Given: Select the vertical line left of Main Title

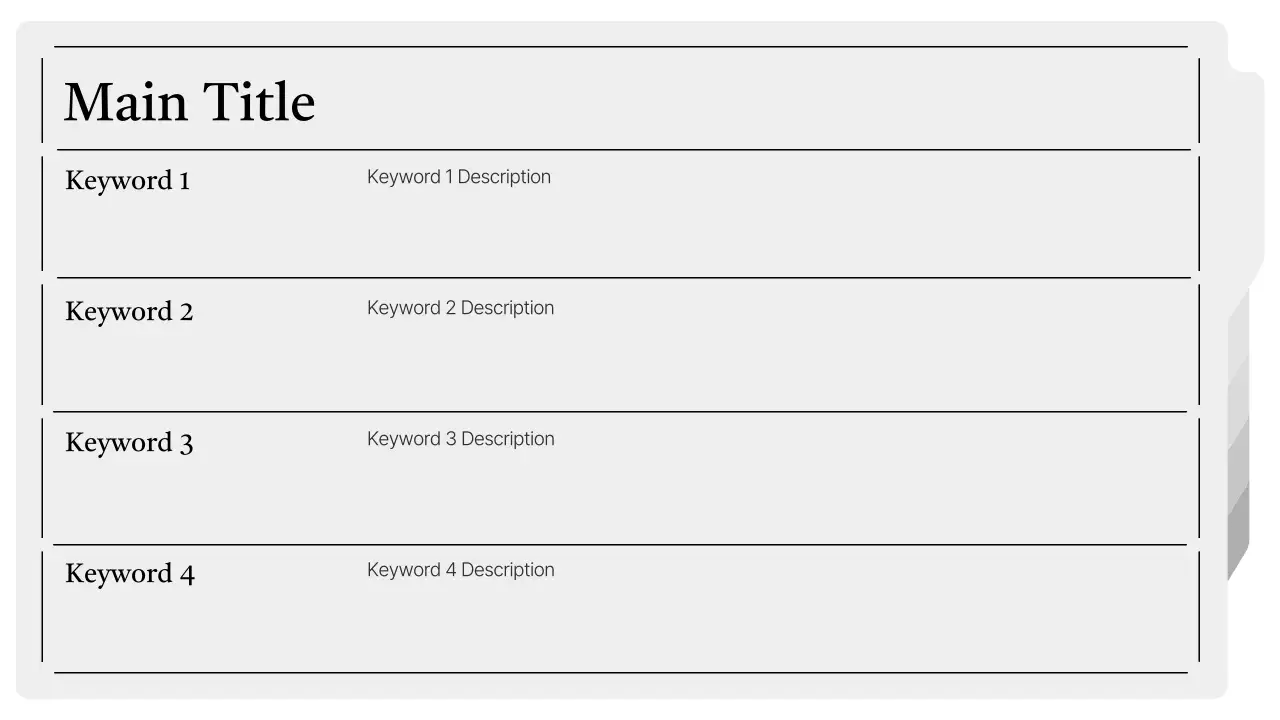Looking at the screenshot, I should 42,100.
